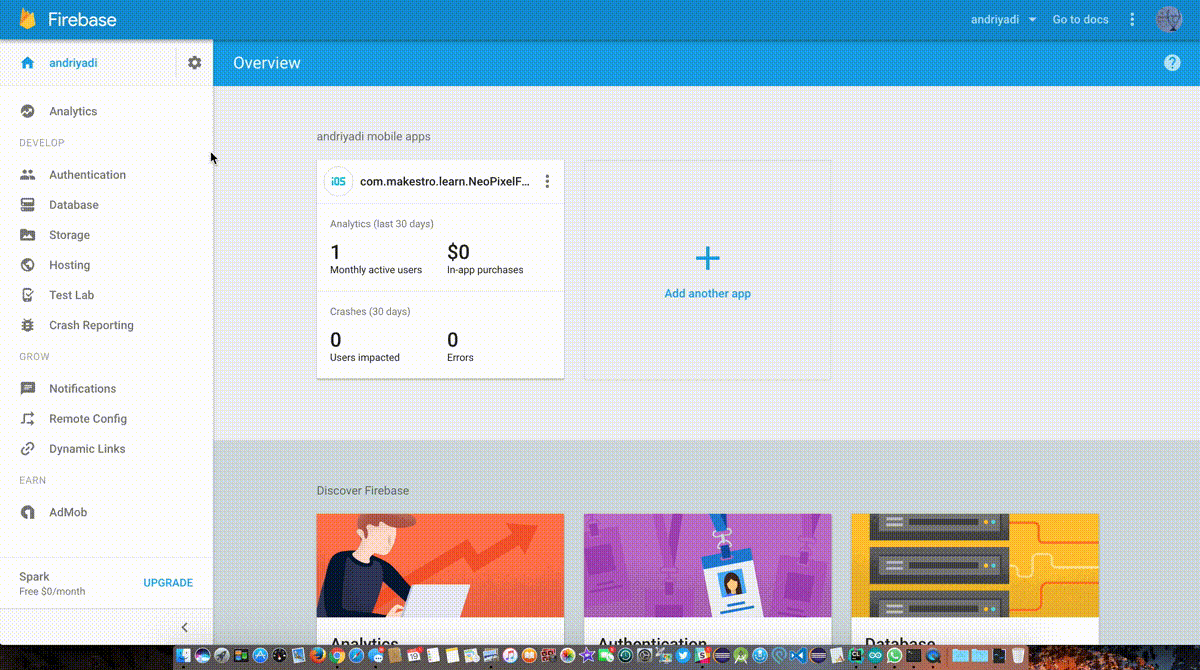Click the plus icon to add app

pyautogui.click(x=707, y=259)
